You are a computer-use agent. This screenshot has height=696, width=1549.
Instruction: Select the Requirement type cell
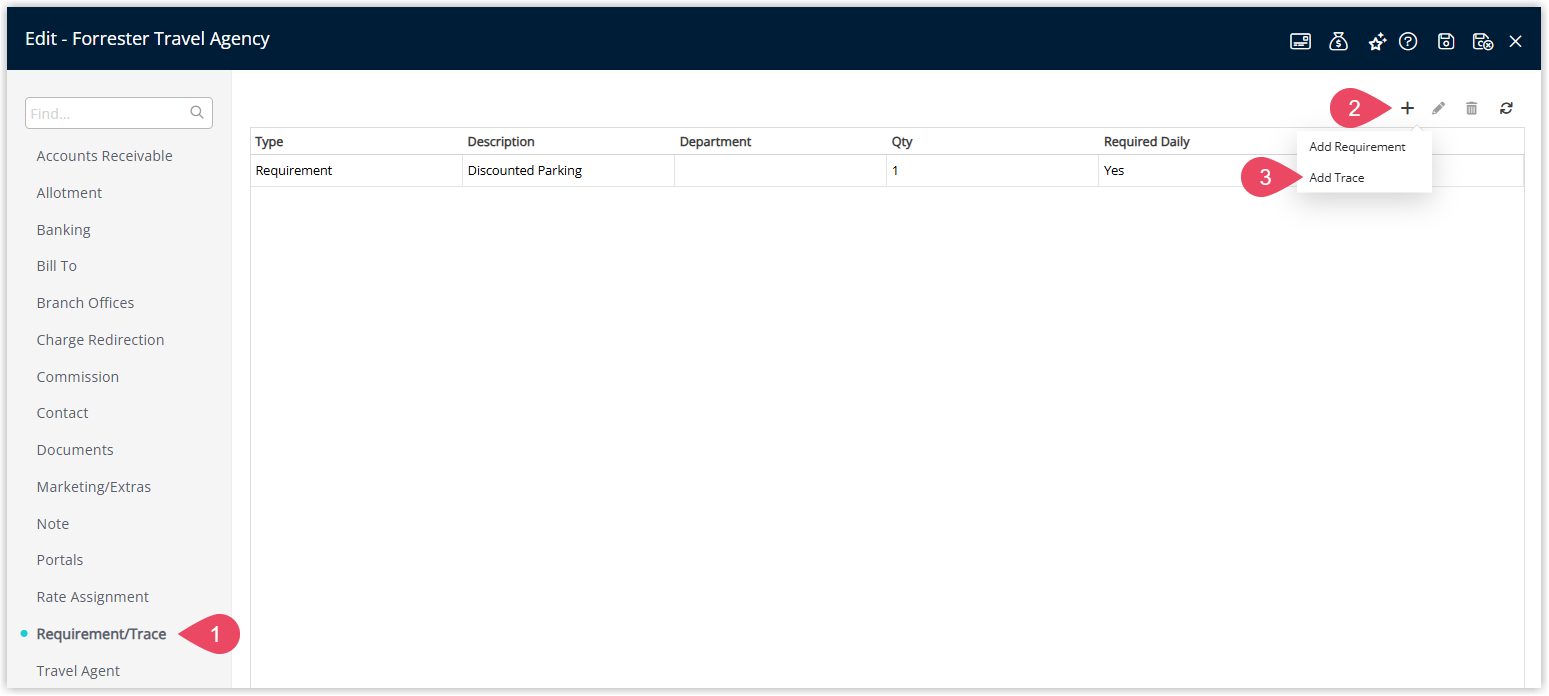coord(356,171)
